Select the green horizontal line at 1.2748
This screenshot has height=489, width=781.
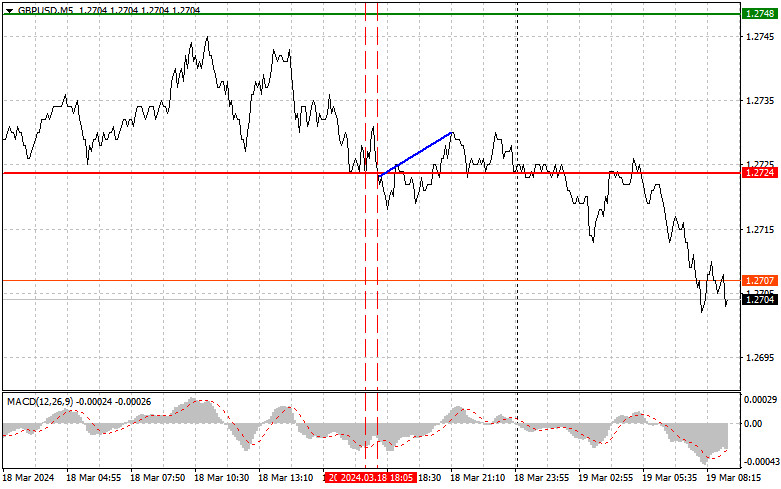coord(372,14)
